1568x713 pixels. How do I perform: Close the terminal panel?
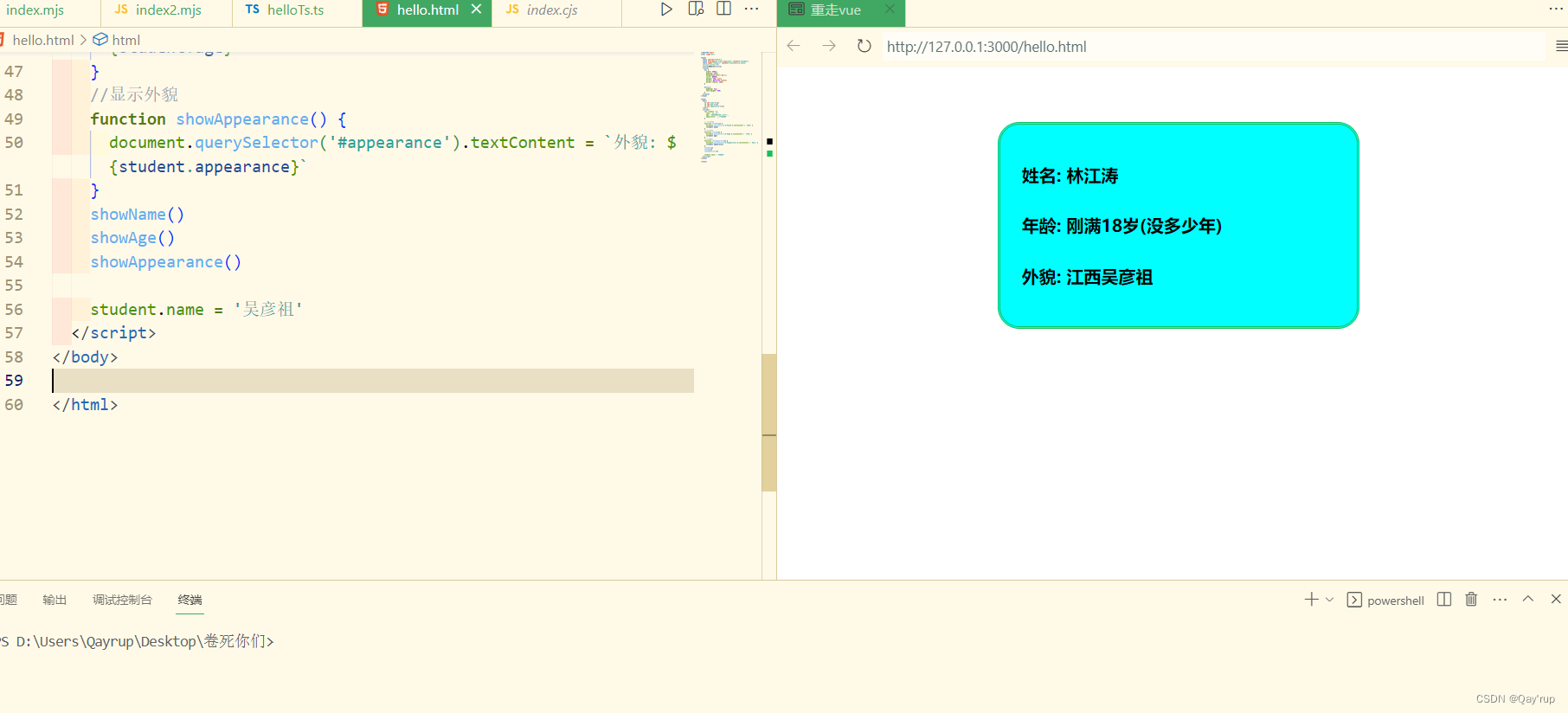(1556, 599)
